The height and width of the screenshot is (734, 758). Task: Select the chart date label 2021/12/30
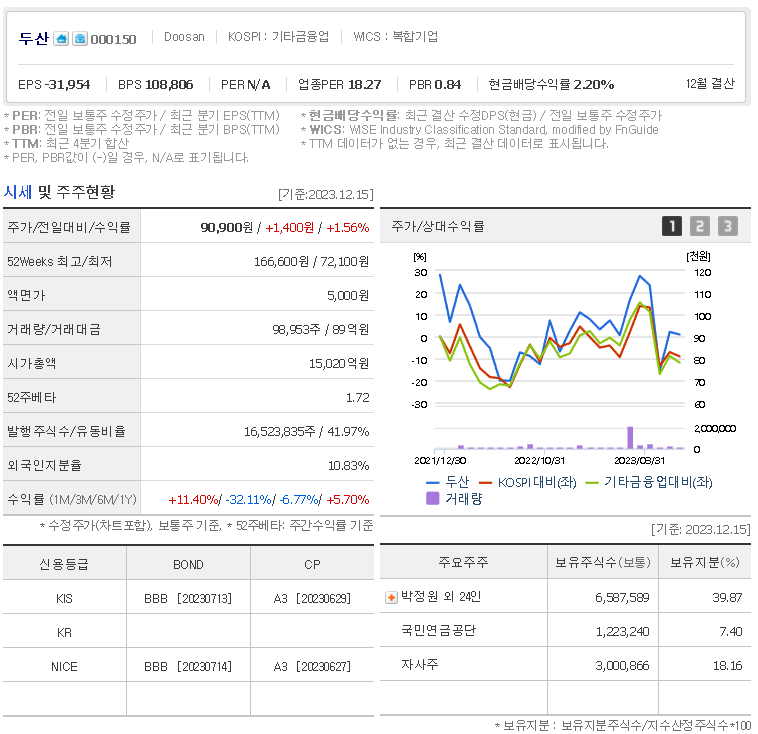pyautogui.click(x=440, y=460)
